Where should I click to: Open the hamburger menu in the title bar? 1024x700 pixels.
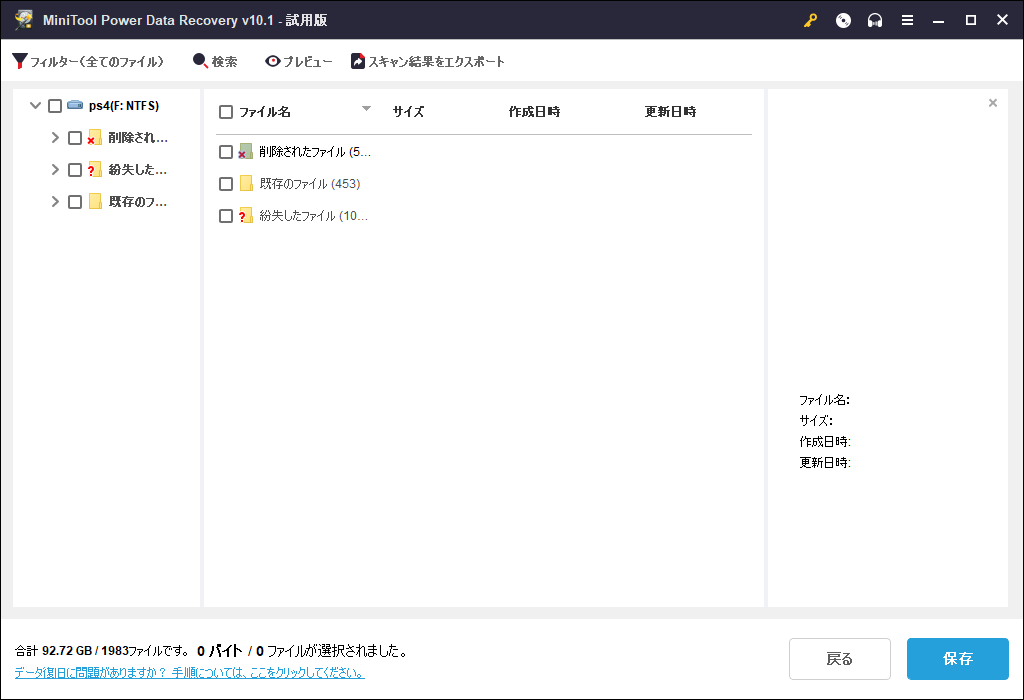pos(907,19)
